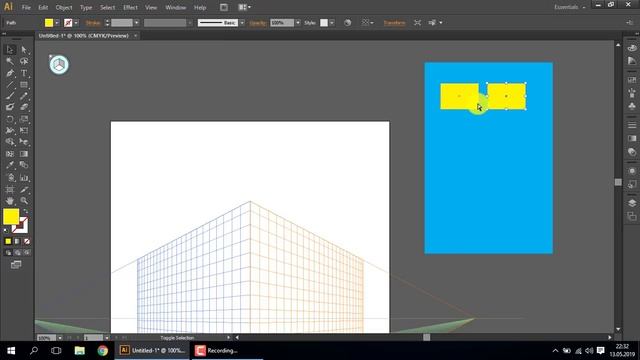640x360 pixels.
Task: Select the Zoom tool
Action: point(24,201)
